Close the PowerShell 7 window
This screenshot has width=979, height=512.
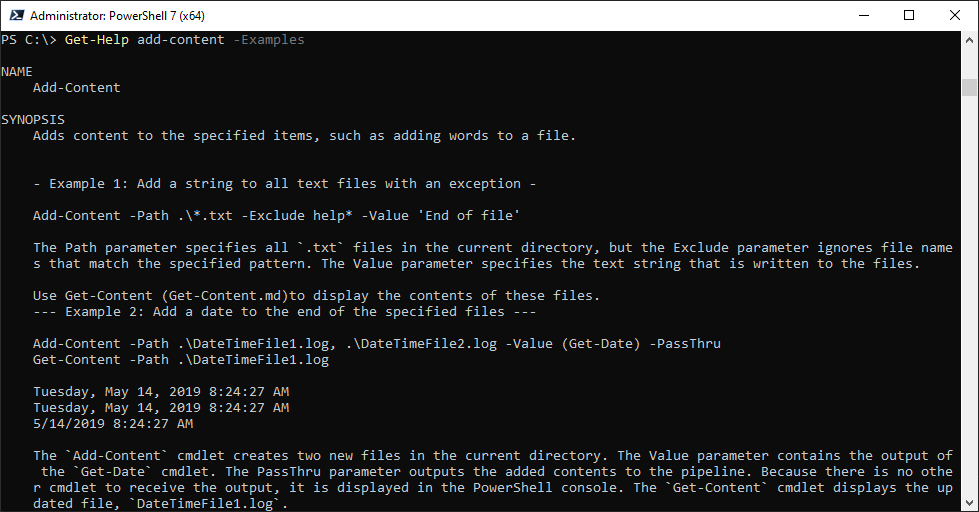(954, 15)
